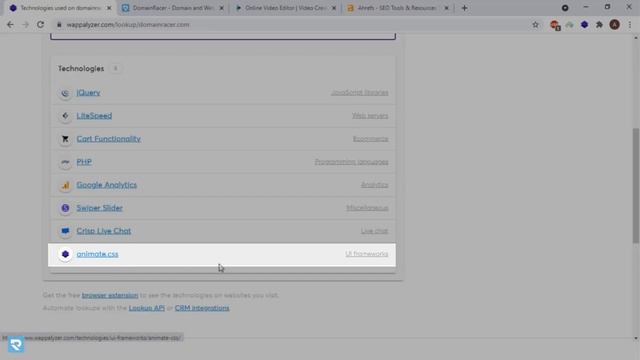Click the page vertical scrollbar thumb
The image size is (640, 360).
pos(636,186)
